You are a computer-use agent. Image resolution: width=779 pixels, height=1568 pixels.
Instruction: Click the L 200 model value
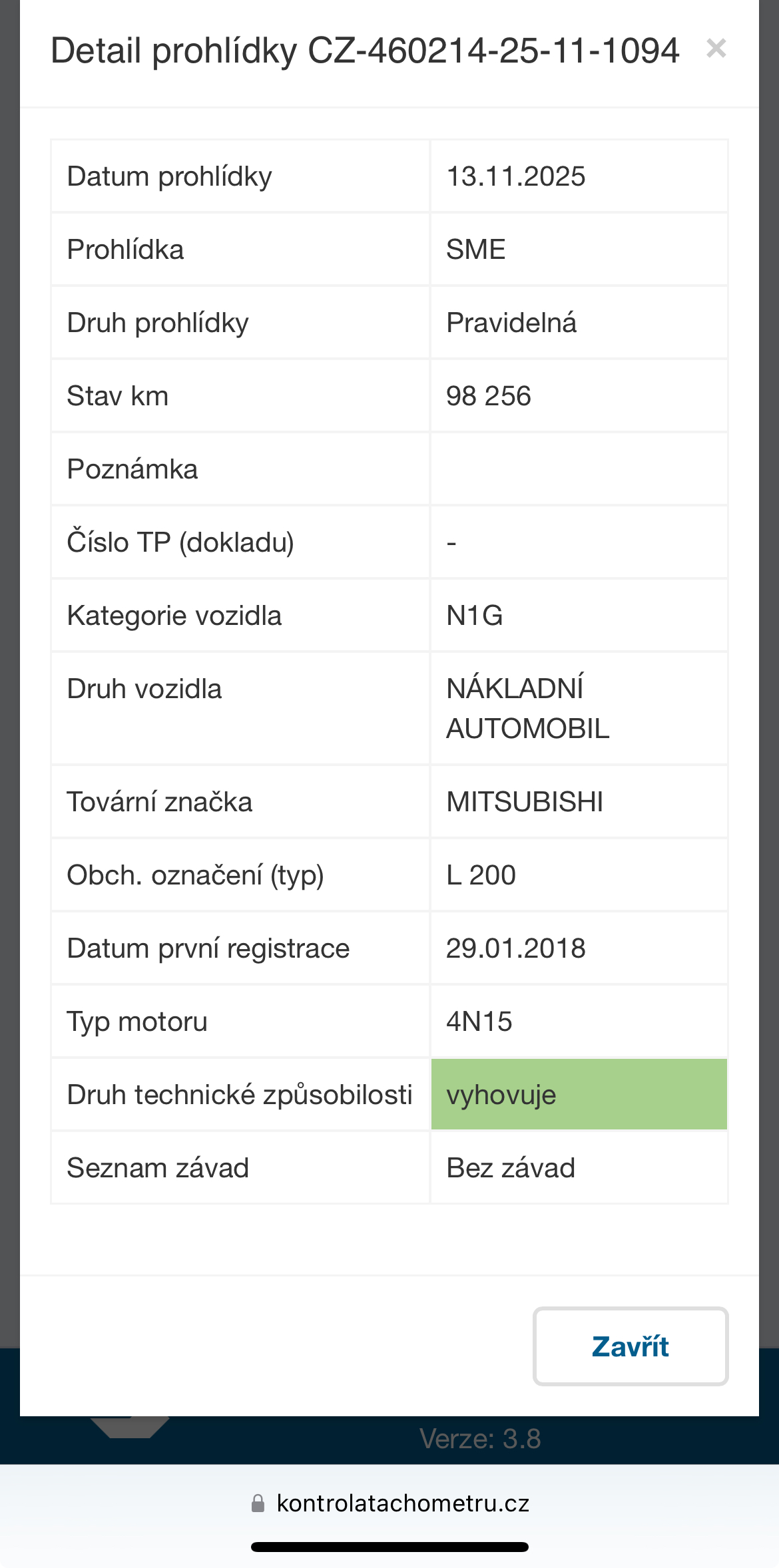481,875
